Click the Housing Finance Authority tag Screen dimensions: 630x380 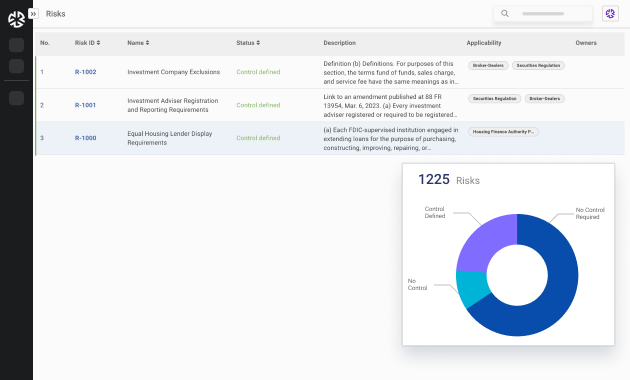(x=503, y=131)
